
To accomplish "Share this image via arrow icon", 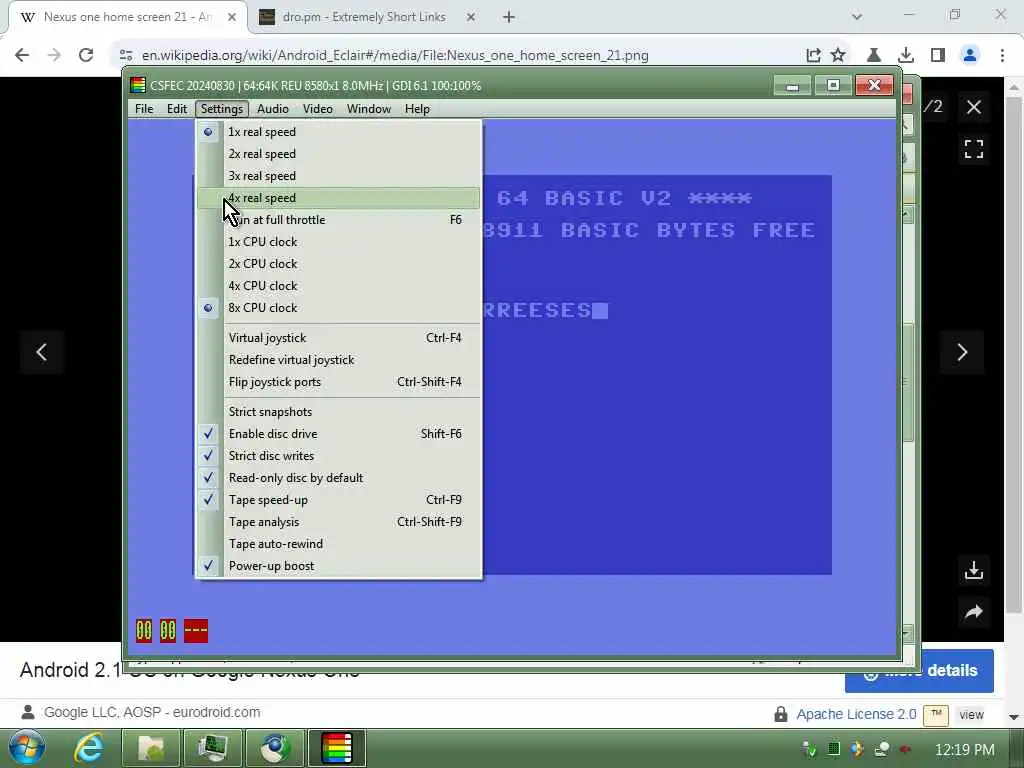I will tap(974, 612).
